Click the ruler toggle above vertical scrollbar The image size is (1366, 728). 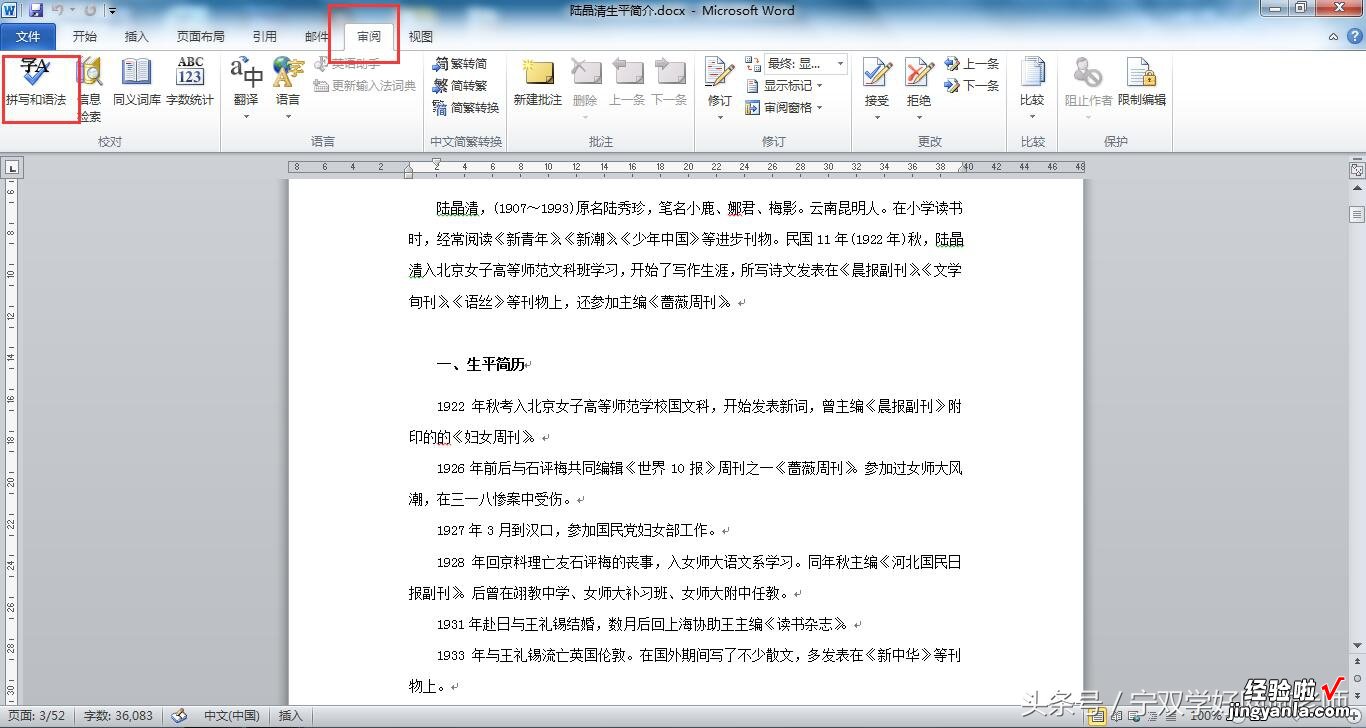[x=1356, y=171]
